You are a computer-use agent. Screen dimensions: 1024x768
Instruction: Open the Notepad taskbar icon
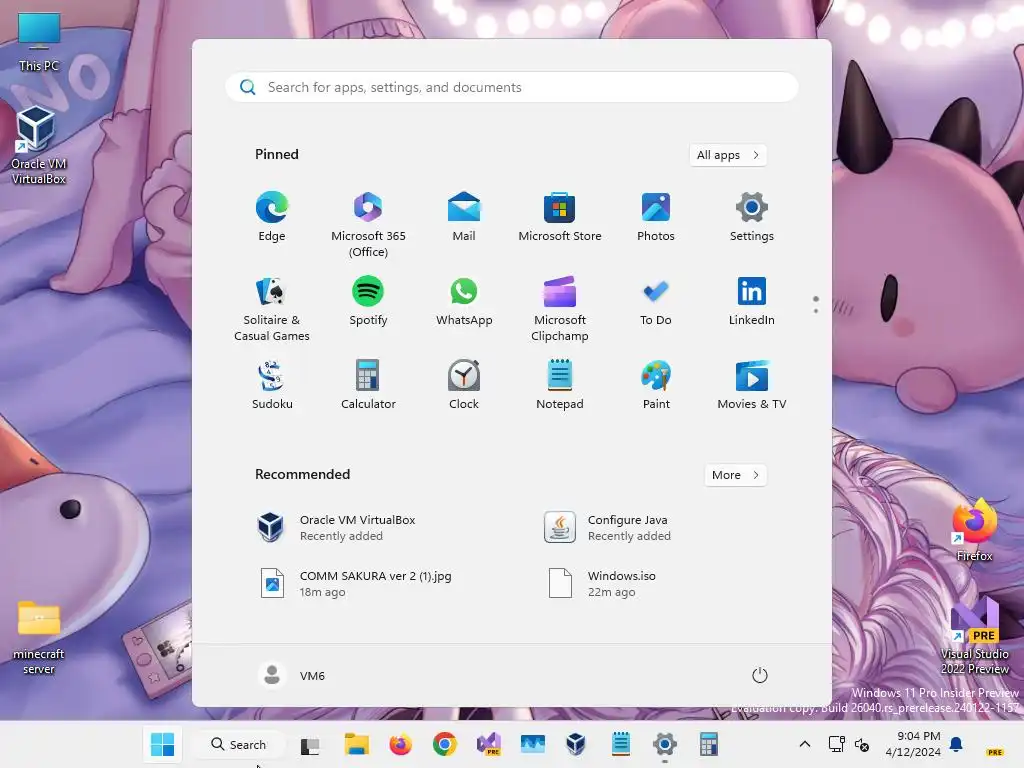point(620,744)
